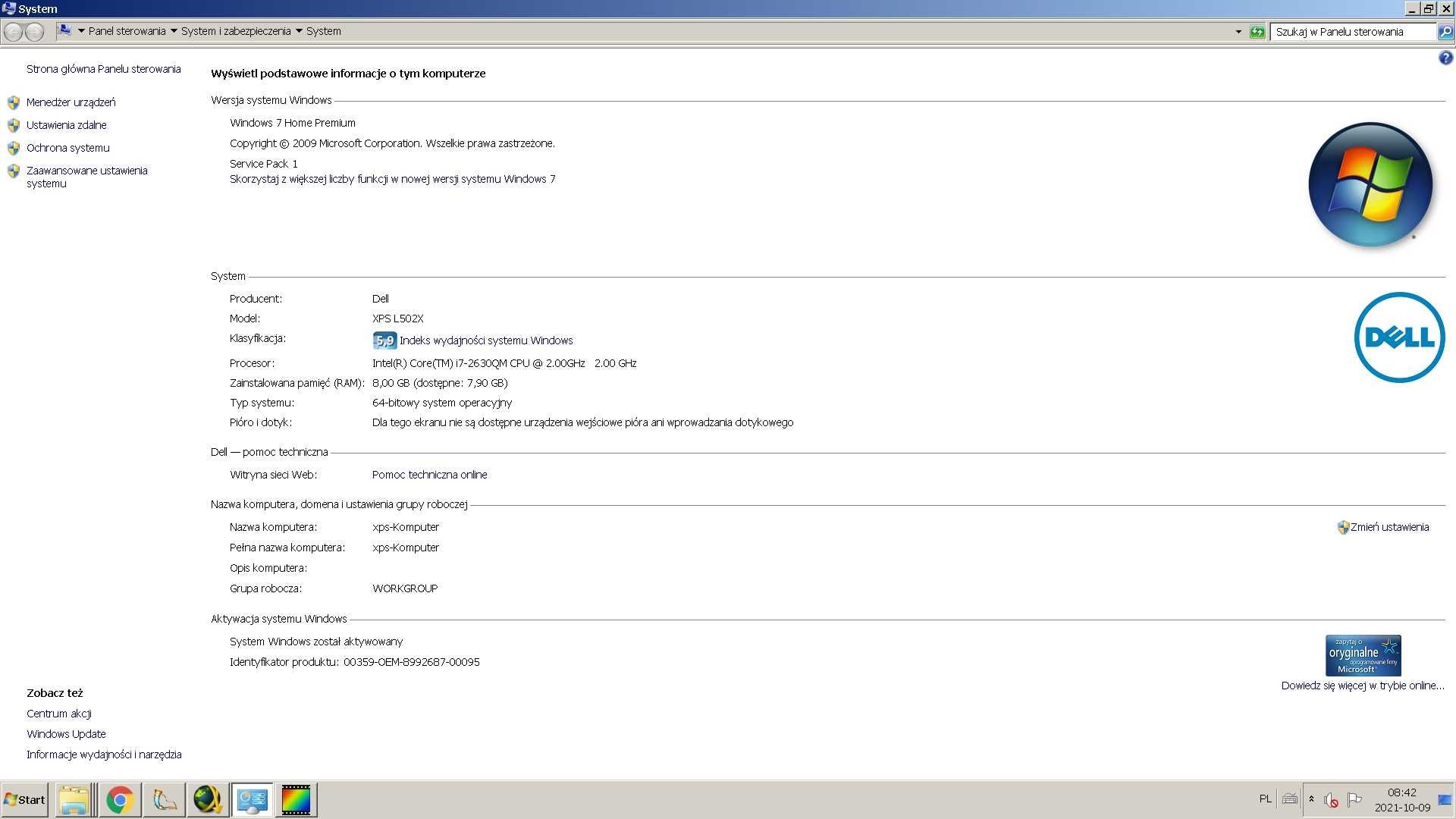1456x819 pixels.
Task: Select the System control panel taskbar button
Action: tap(252, 800)
